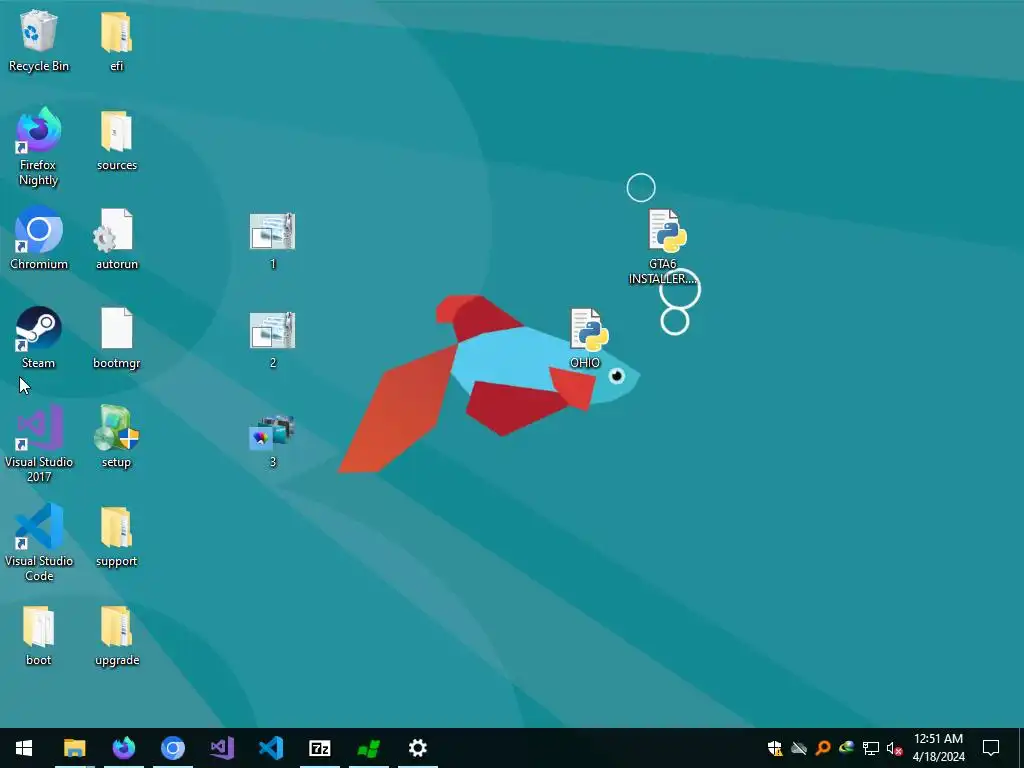
Task: Select the Visual Studio Code desktop shortcut
Action: click(x=39, y=543)
